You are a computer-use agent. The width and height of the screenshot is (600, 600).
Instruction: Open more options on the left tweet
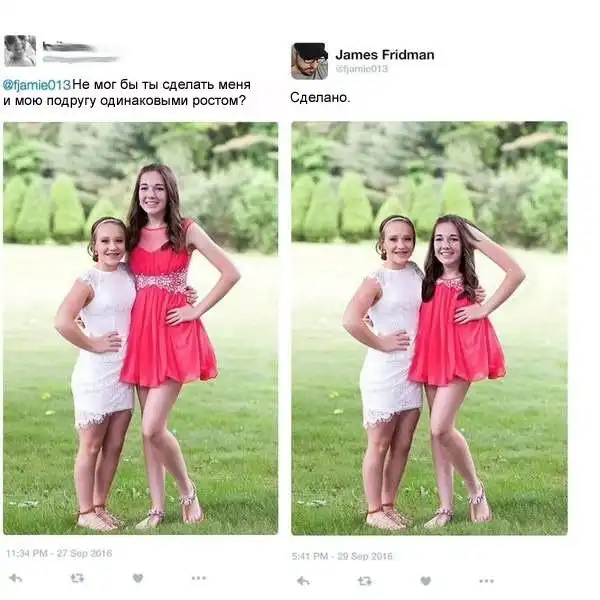pyautogui.click(x=199, y=578)
